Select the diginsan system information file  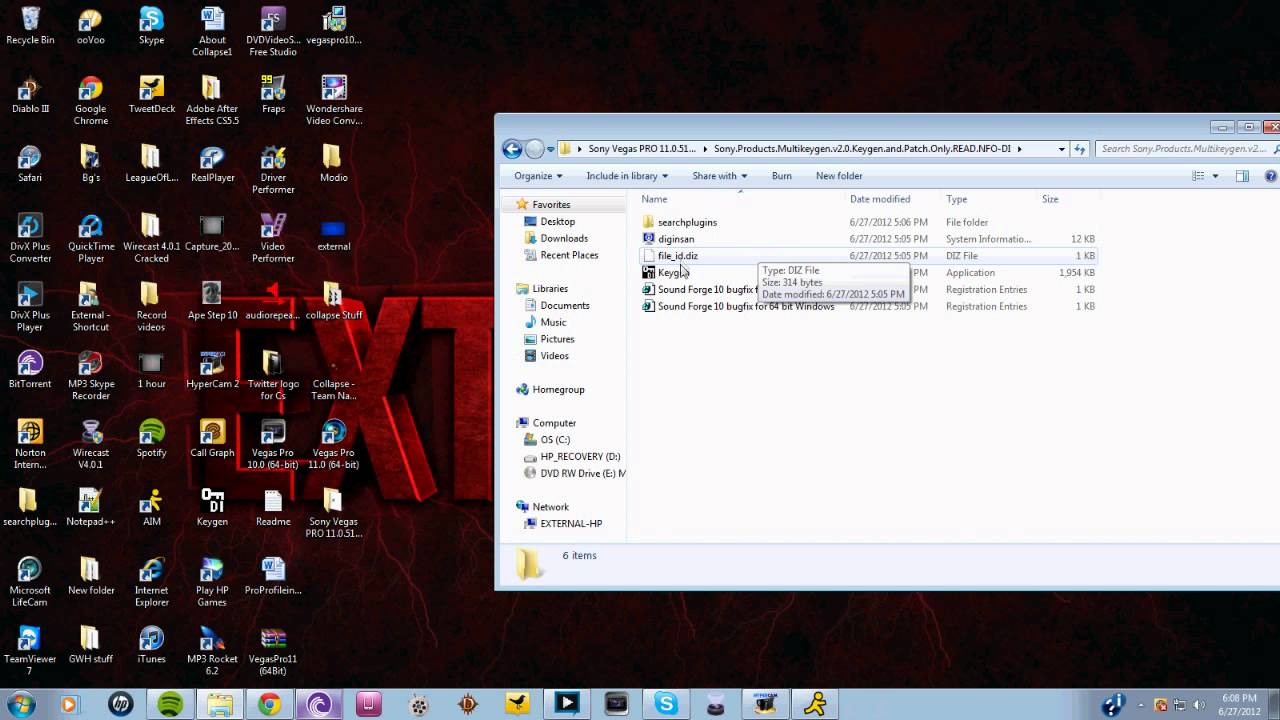point(676,239)
